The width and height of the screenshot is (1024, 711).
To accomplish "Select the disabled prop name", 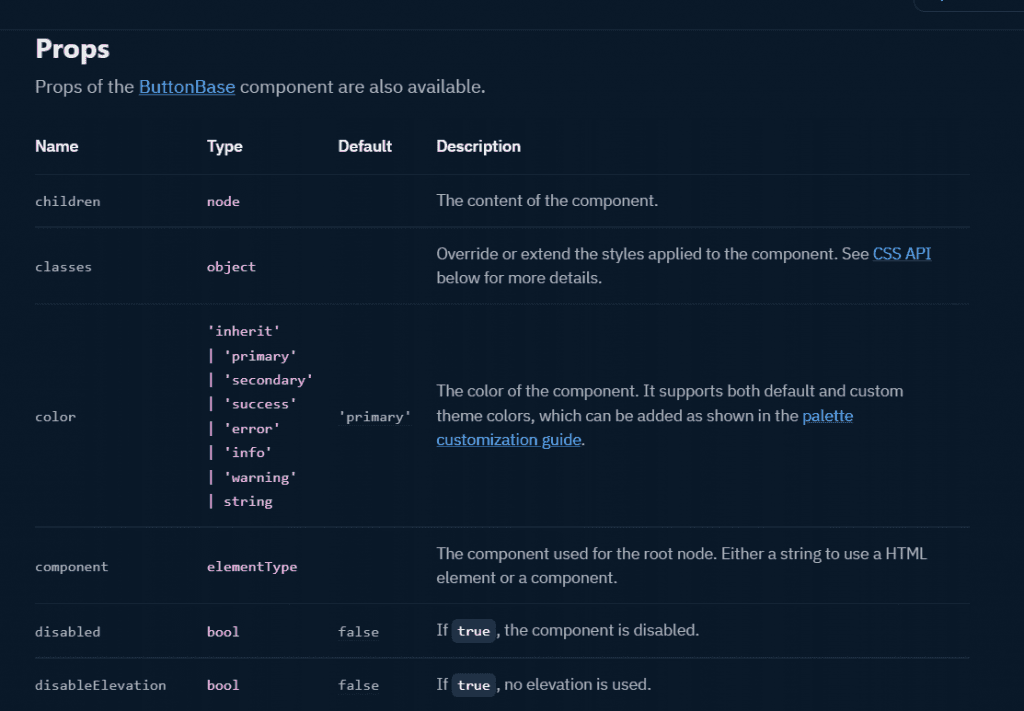I will coord(67,632).
